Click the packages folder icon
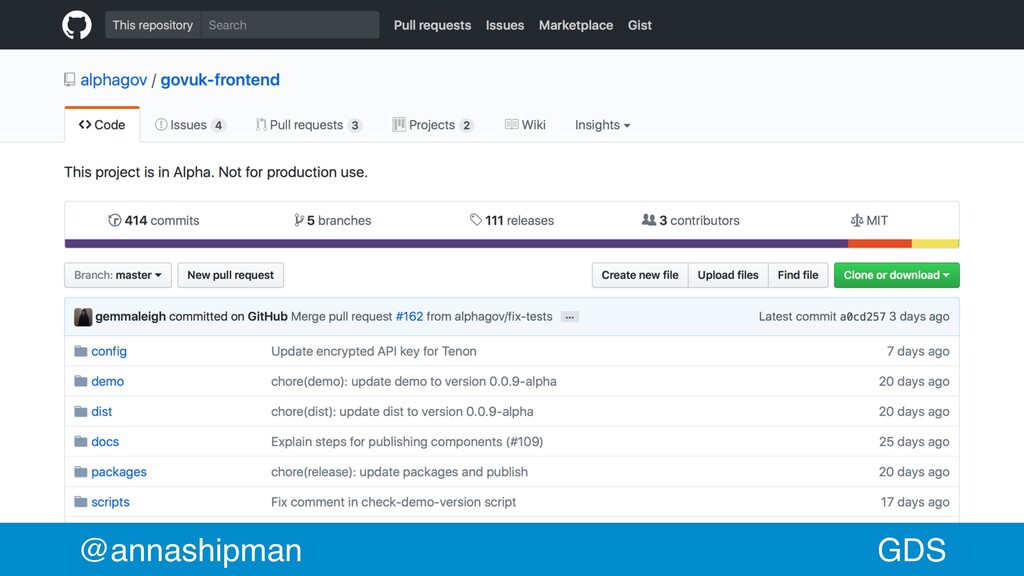Screen dimensions: 1024x576 click(x=81, y=472)
